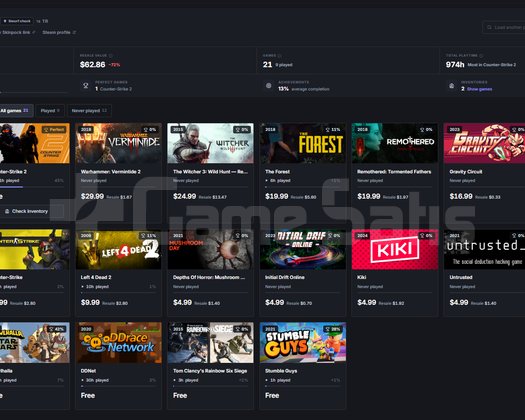Click the trophy 11% badge on The Forest card

[x=333, y=130]
